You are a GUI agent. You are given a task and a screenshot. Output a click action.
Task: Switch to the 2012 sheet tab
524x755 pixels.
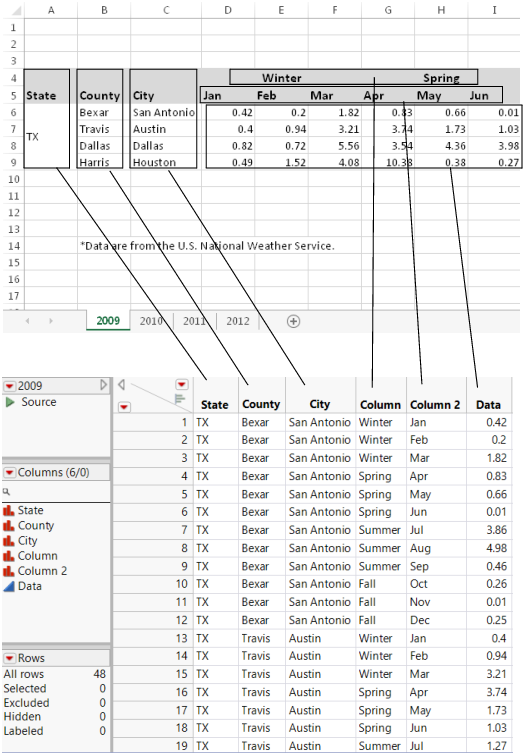[x=238, y=321]
